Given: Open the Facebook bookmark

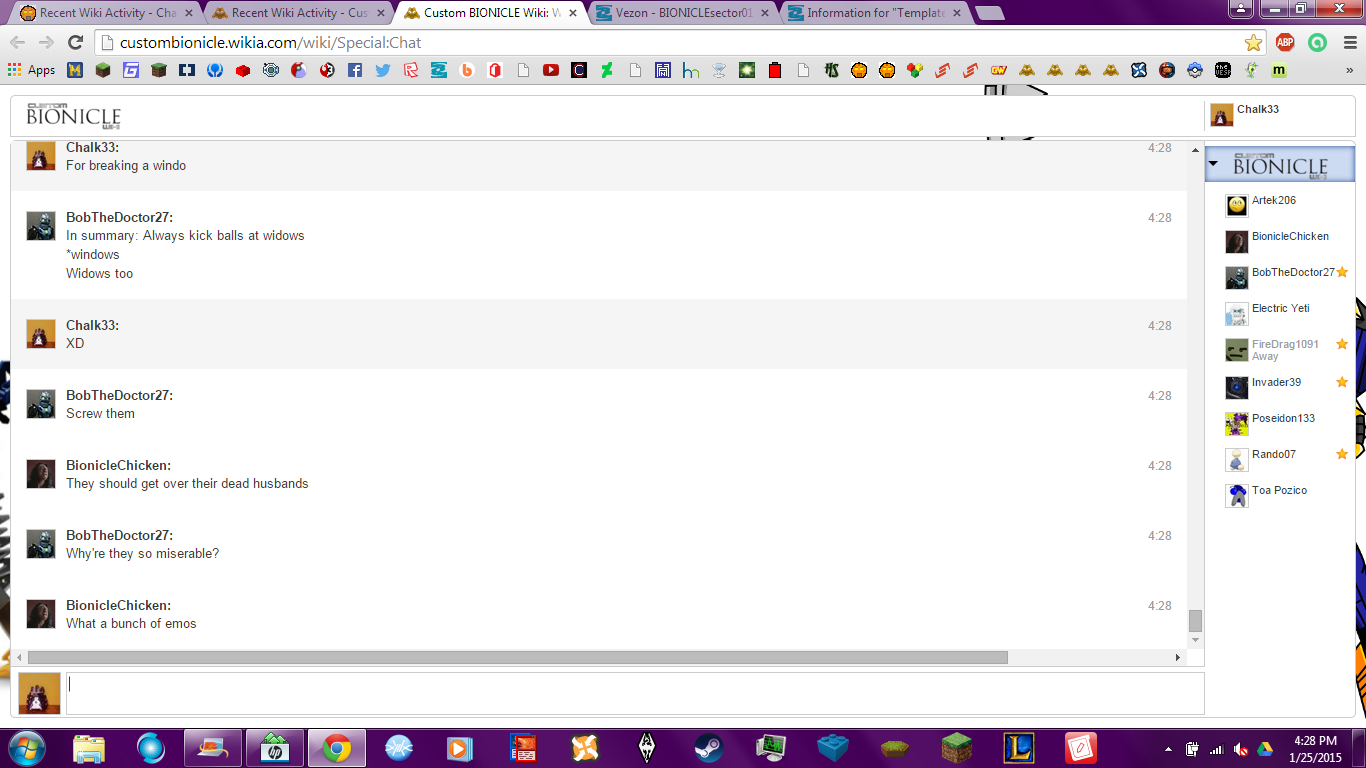Looking at the screenshot, I should coord(355,70).
